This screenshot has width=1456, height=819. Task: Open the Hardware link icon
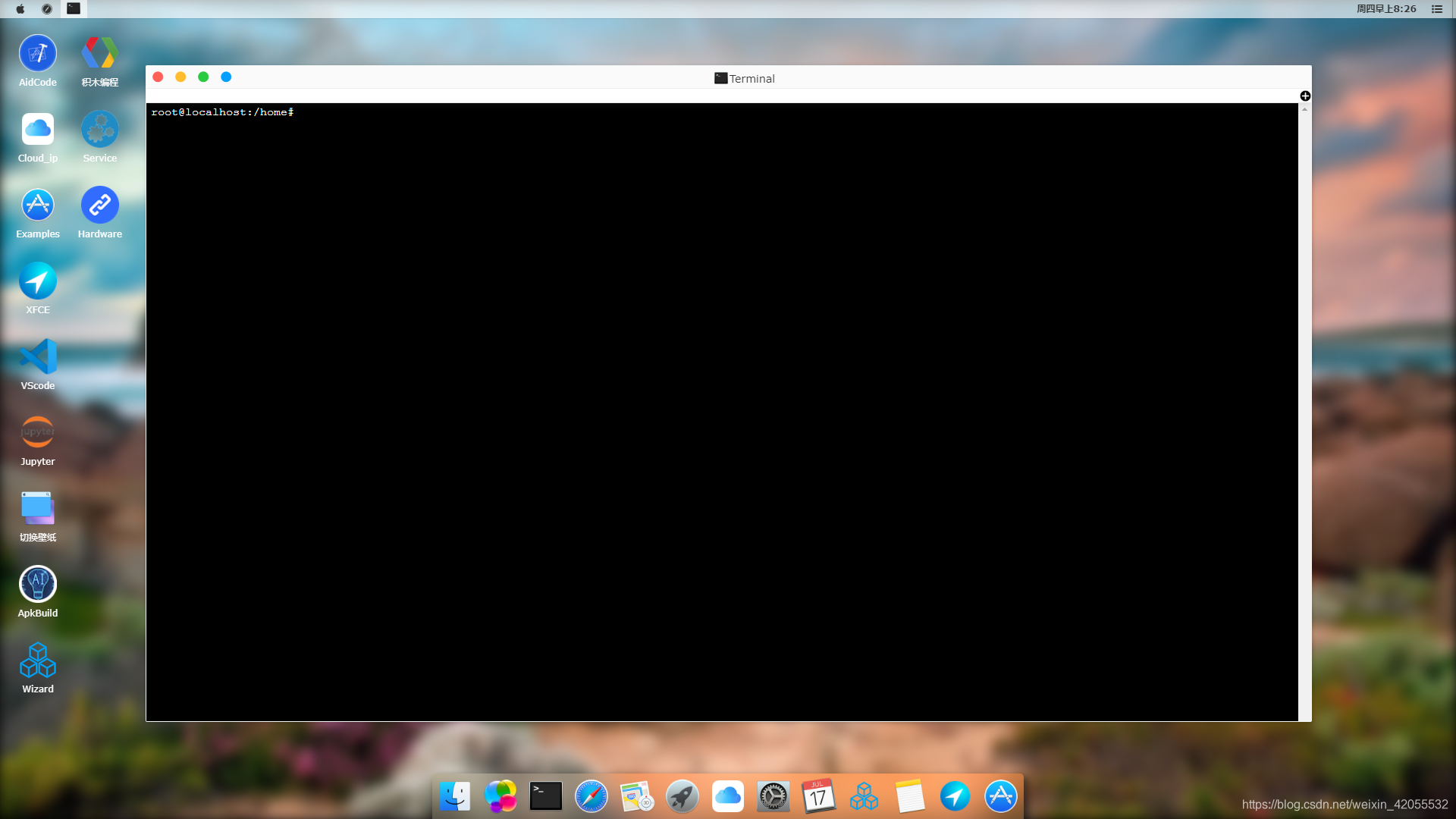(99, 206)
